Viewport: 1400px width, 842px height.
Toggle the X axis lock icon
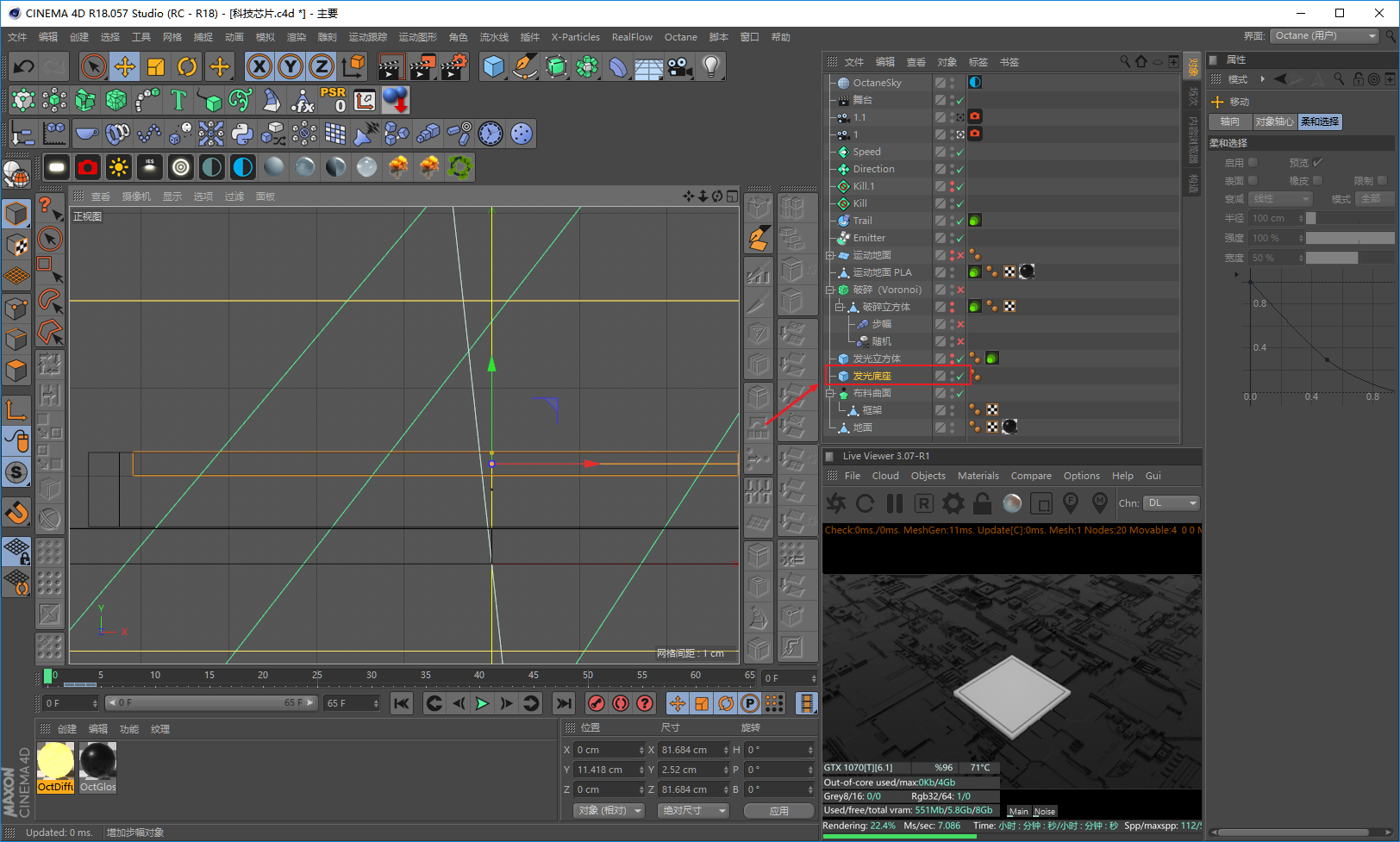pyautogui.click(x=259, y=66)
